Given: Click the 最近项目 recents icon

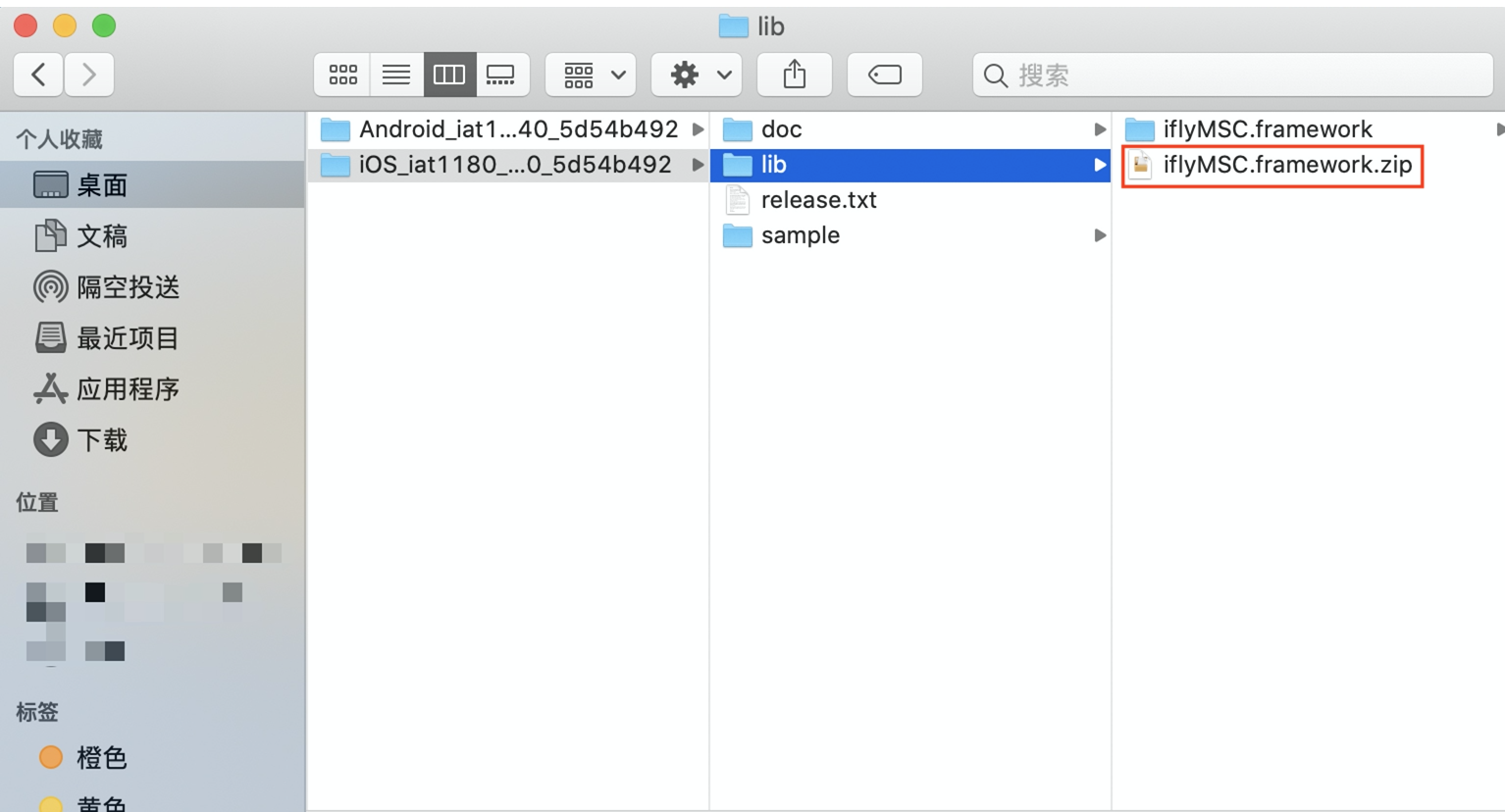Looking at the screenshot, I should coord(50,337).
